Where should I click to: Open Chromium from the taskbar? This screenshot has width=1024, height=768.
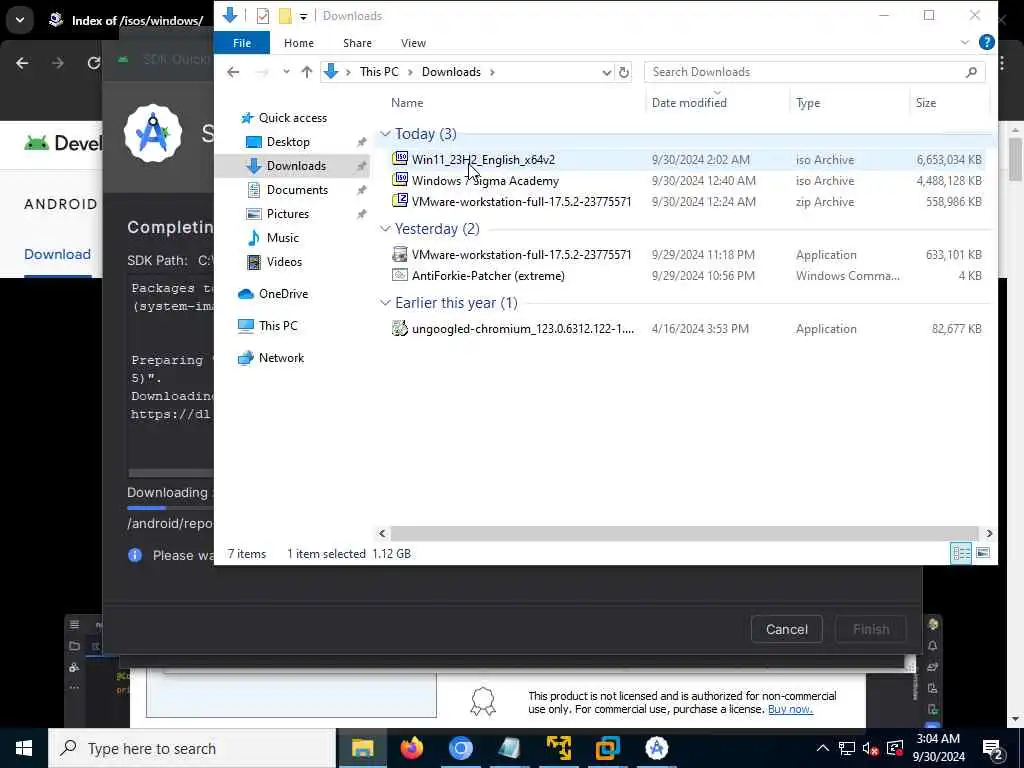point(460,748)
